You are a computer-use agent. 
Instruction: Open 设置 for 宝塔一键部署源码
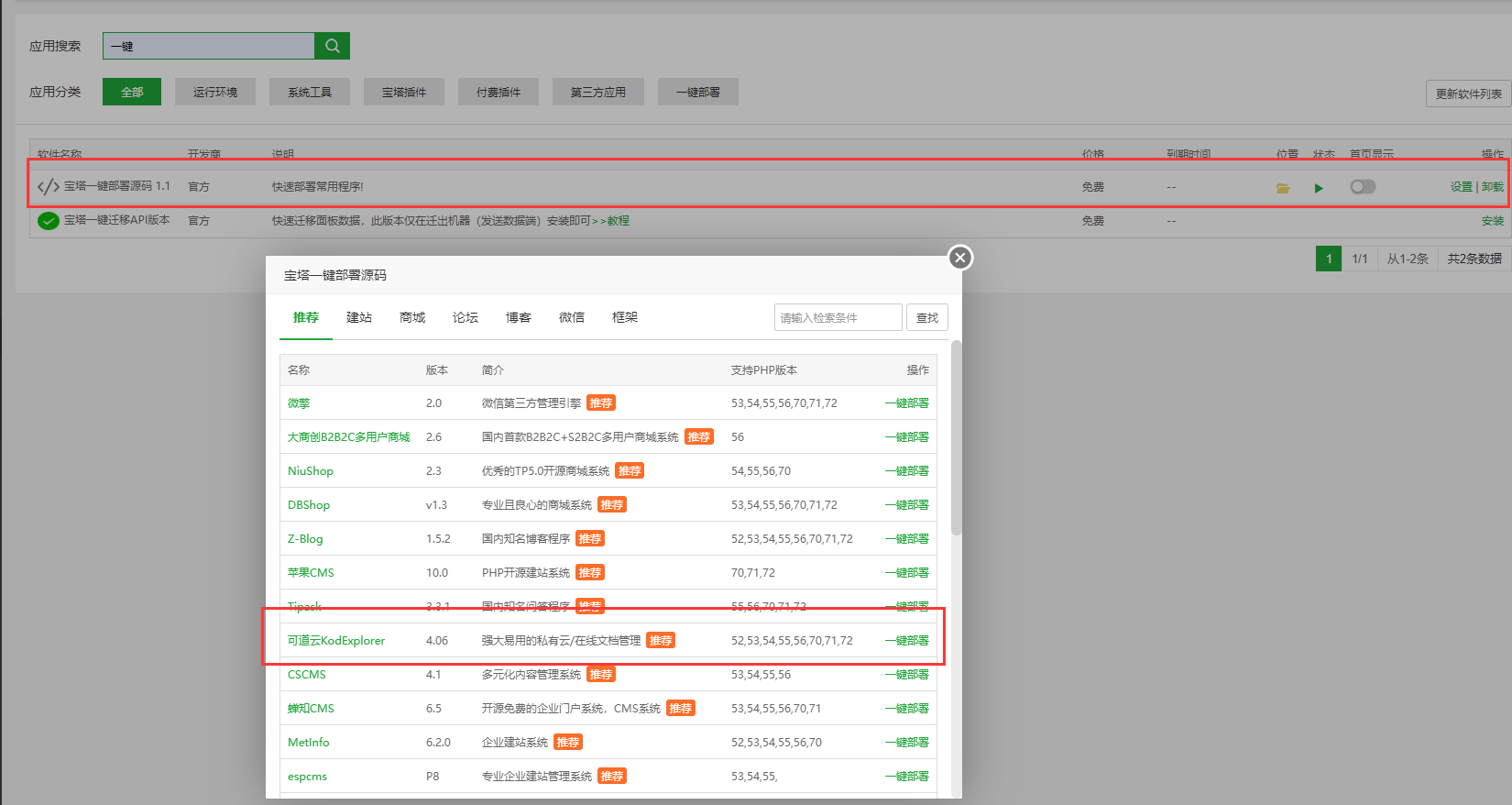[x=1461, y=187]
